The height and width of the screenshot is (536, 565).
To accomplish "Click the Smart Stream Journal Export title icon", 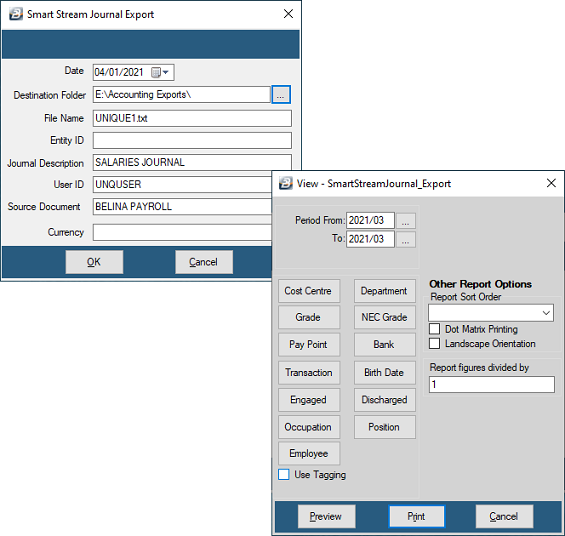I will (16, 14).
